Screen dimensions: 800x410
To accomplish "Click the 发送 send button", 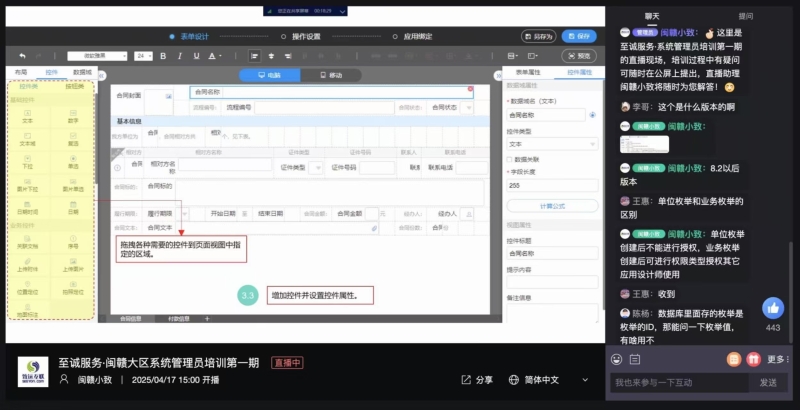I will point(768,382).
